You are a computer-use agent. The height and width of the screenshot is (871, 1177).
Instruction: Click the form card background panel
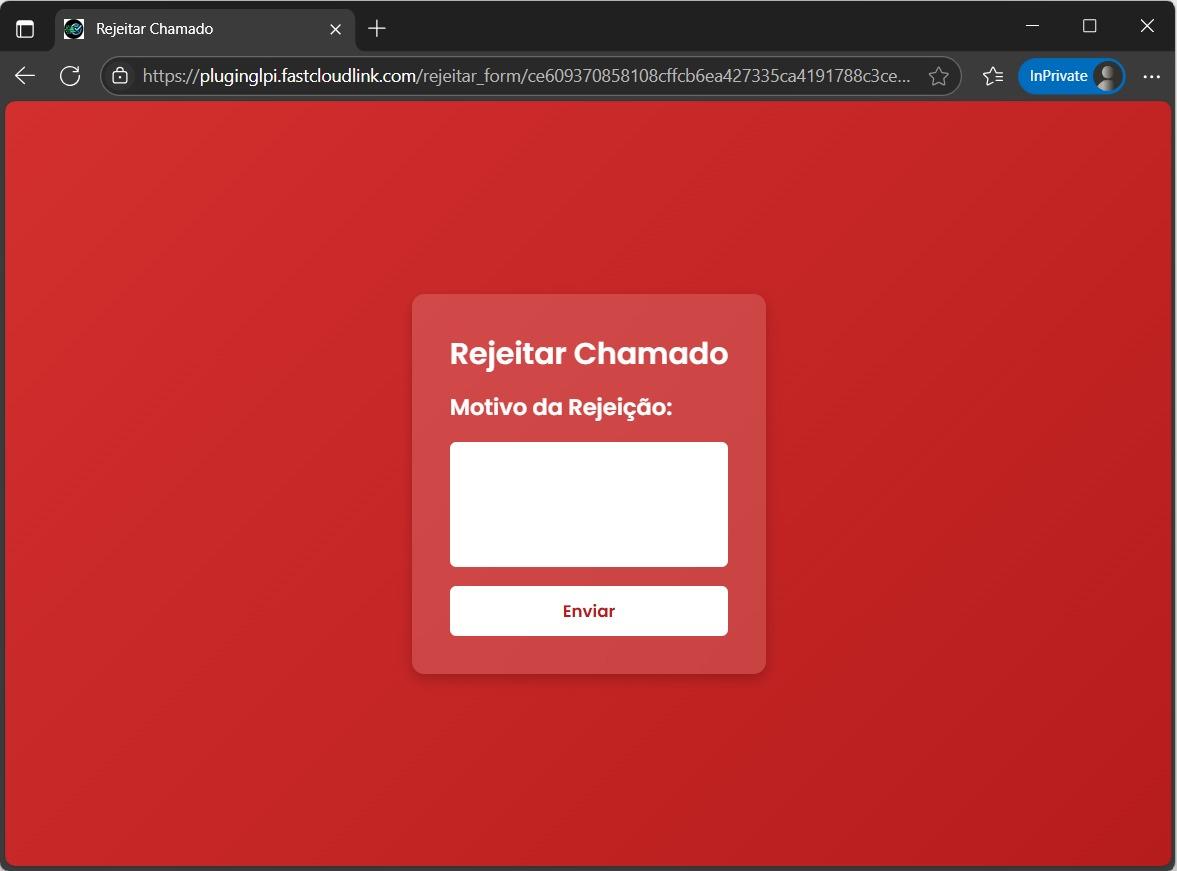(x=588, y=660)
